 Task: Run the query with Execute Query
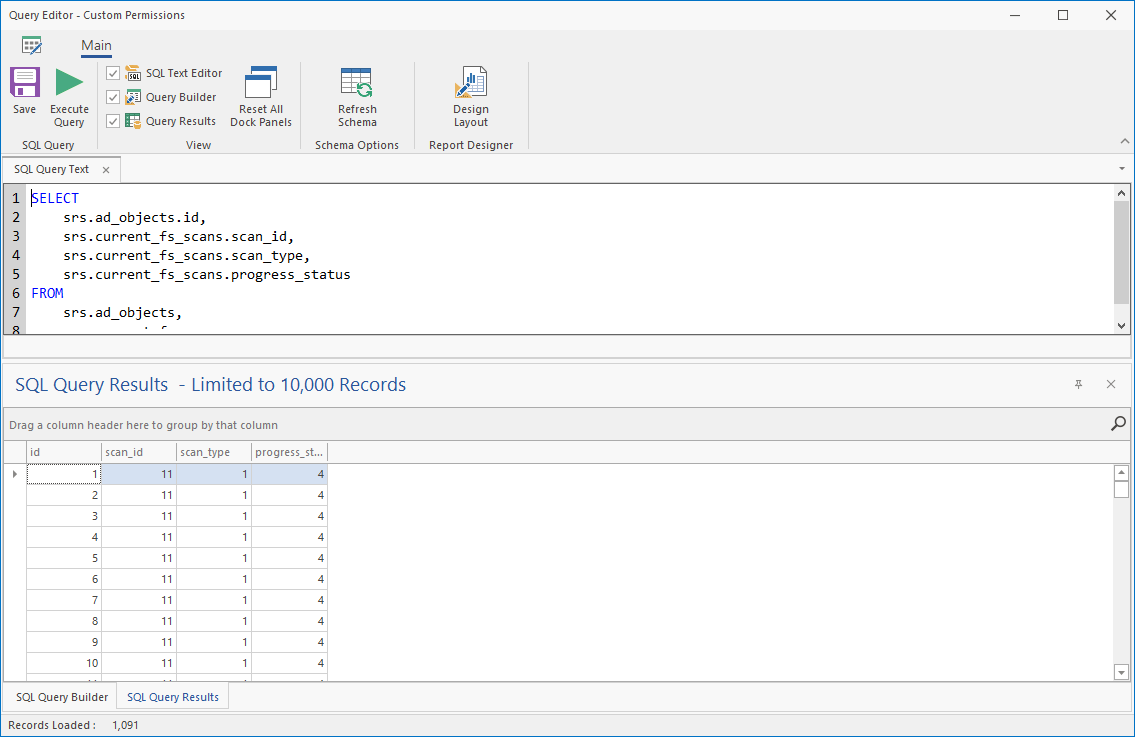tap(69, 84)
